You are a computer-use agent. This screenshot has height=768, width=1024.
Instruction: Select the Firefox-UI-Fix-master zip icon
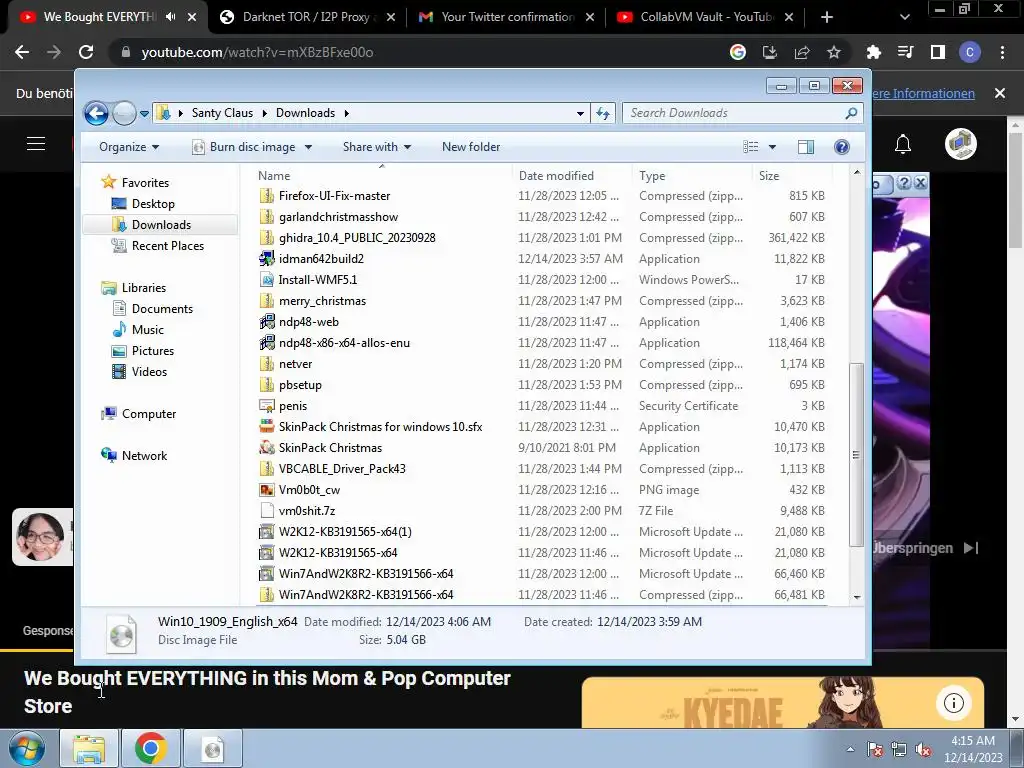(x=266, y=196)
